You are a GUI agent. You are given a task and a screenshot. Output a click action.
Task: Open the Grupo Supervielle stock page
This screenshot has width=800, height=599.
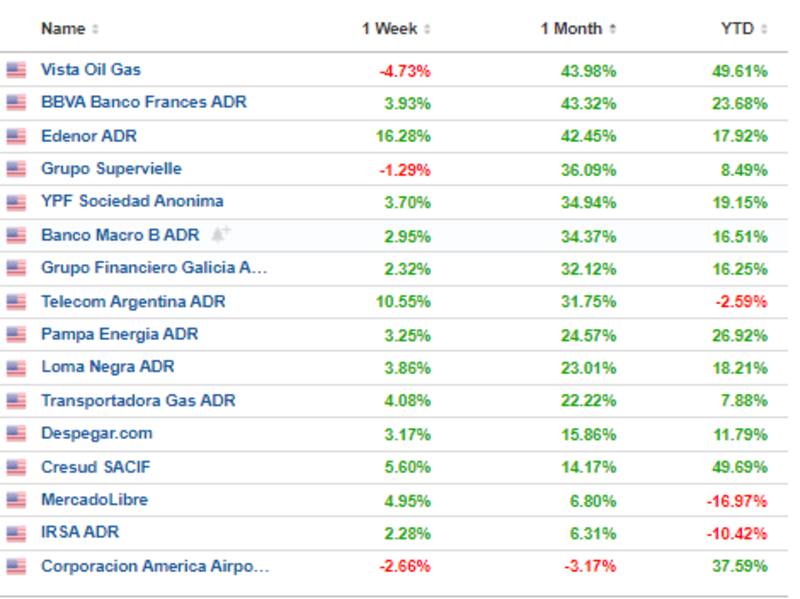(111, 168)
